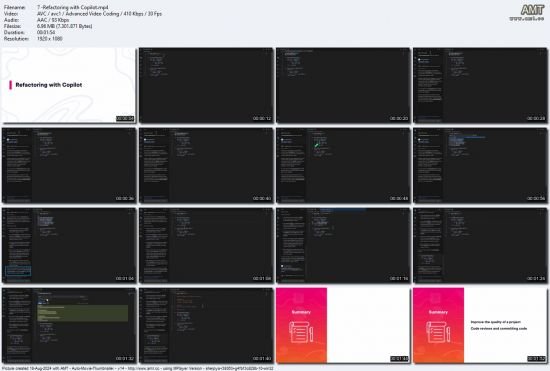Screen dimensions: 550x371
Task: Click the Audio info 'AAC / 93 Kbps'
Action: tap(53, 20)
